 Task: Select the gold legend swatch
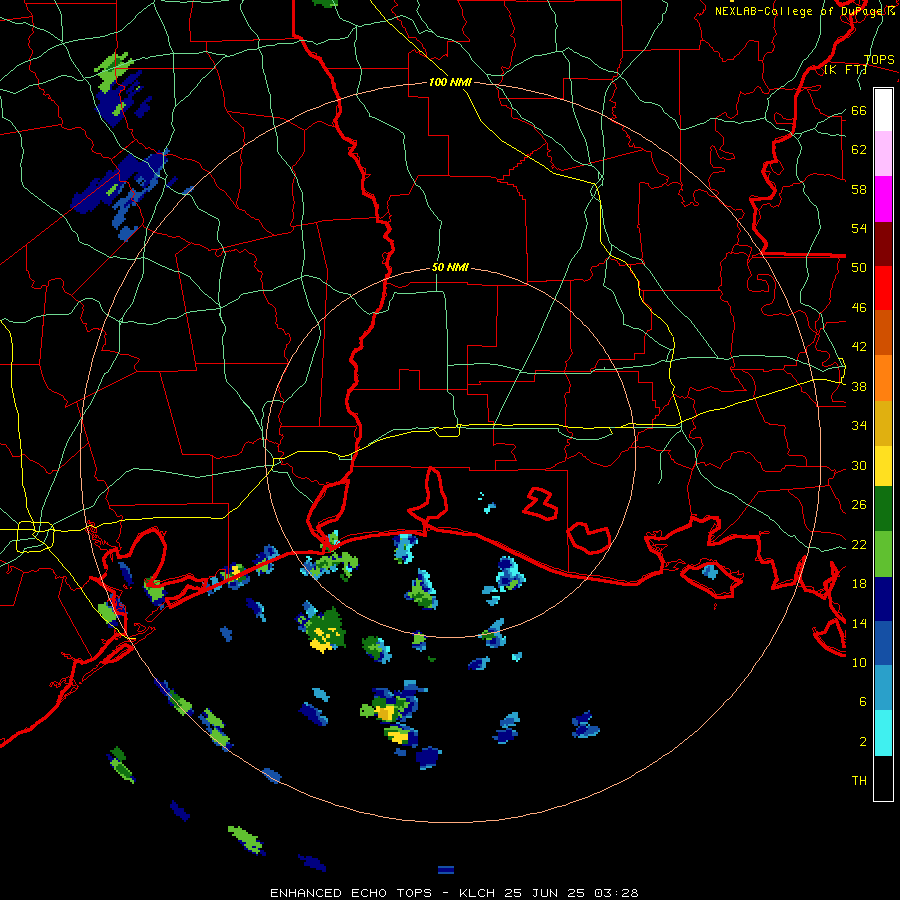(x=883, y=423)
